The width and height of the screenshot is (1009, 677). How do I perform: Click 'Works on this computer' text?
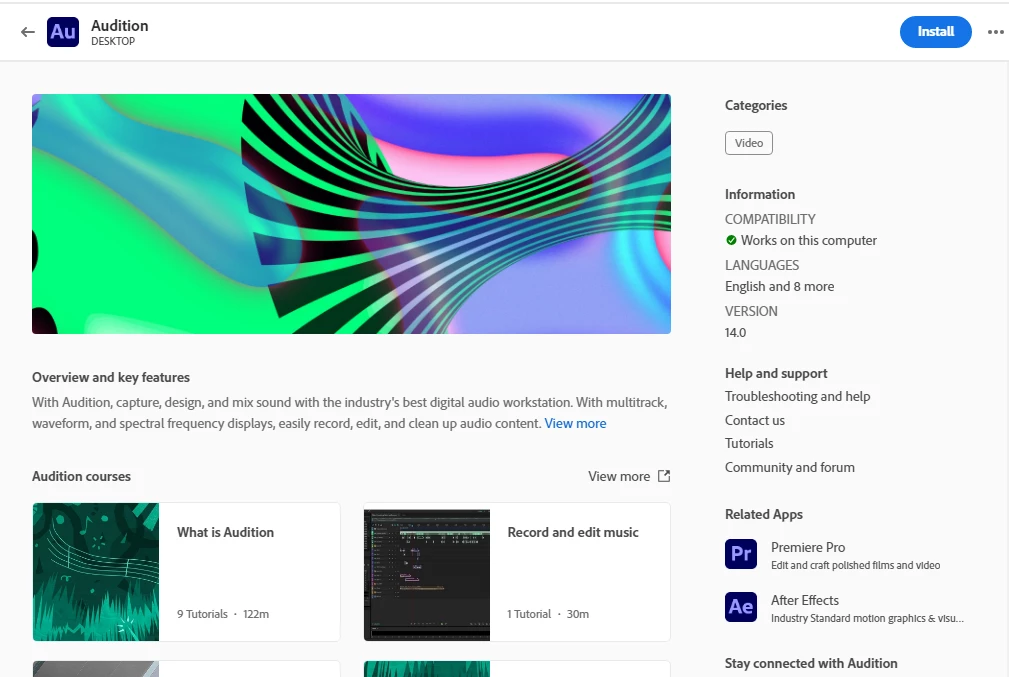pos(809,240)
